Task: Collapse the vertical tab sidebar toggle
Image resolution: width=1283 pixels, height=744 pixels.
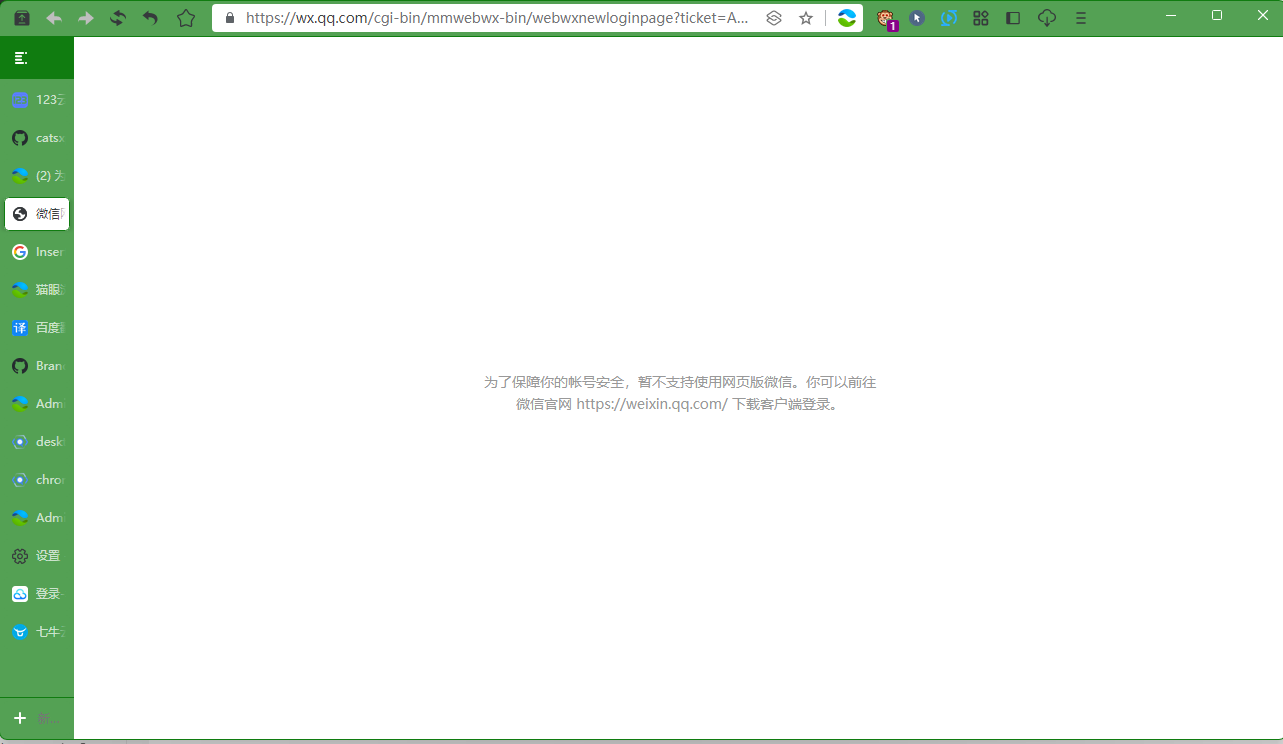Action: coord(21,58)
